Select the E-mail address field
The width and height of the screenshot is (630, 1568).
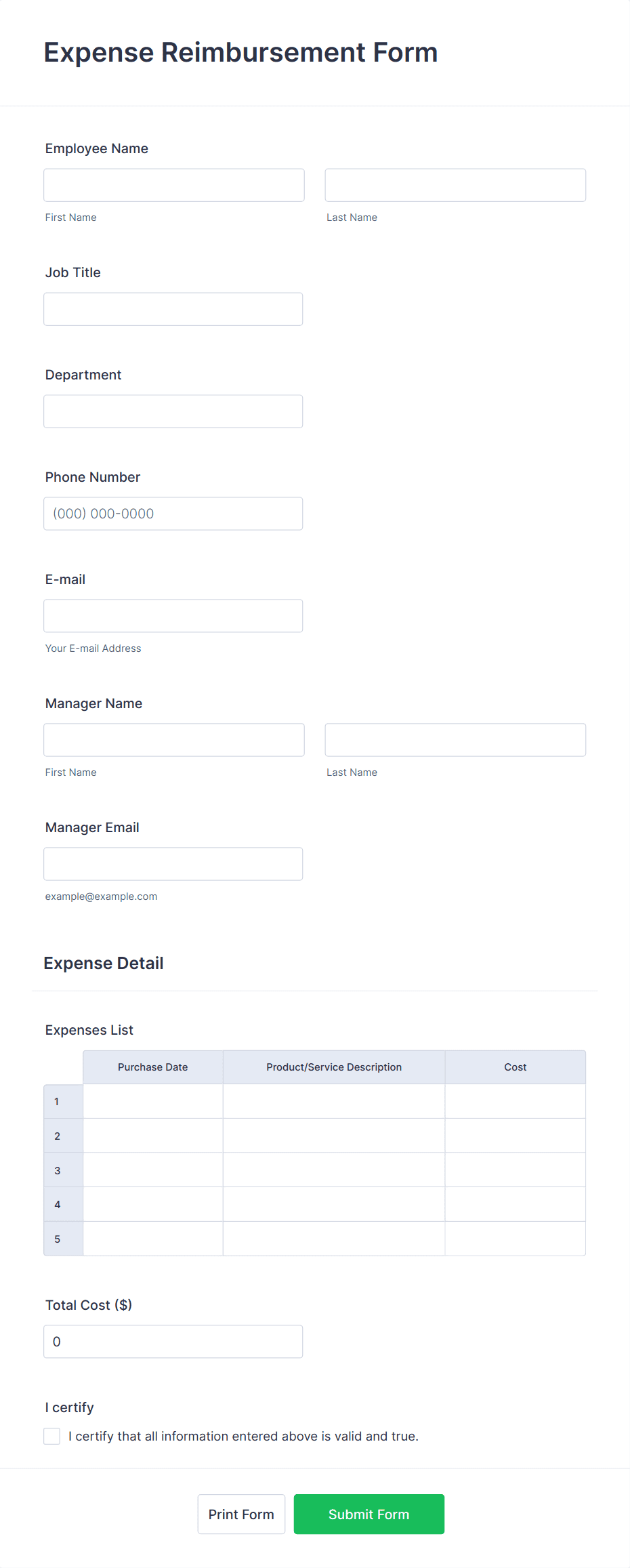pyautogui.click(x=173, y=615)
